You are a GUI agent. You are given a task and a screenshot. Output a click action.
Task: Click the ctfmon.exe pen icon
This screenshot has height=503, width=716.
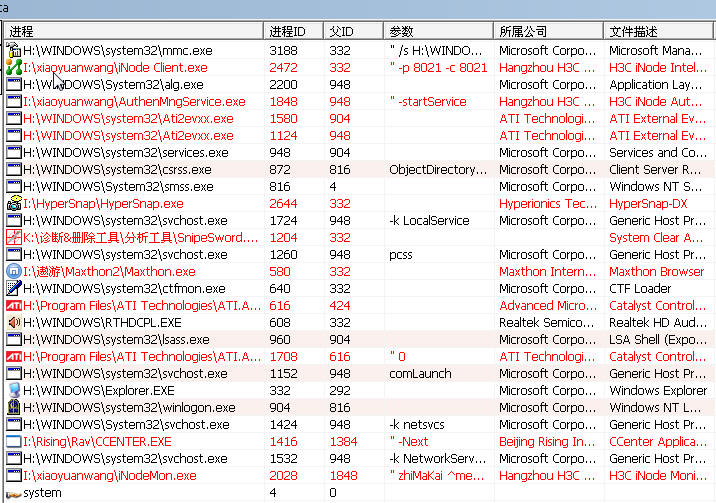14,288
